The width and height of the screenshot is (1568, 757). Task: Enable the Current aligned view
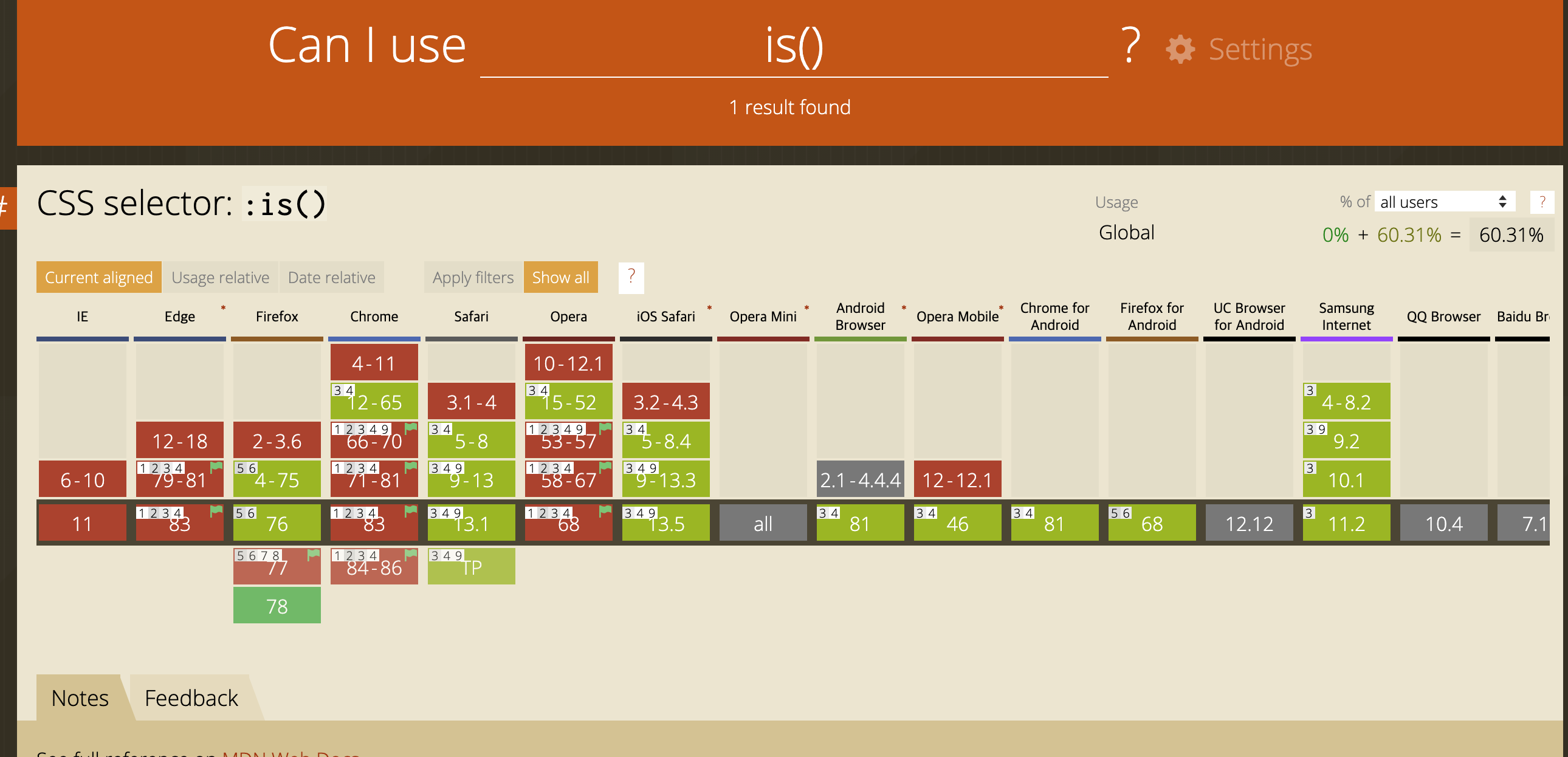(98, 278)
